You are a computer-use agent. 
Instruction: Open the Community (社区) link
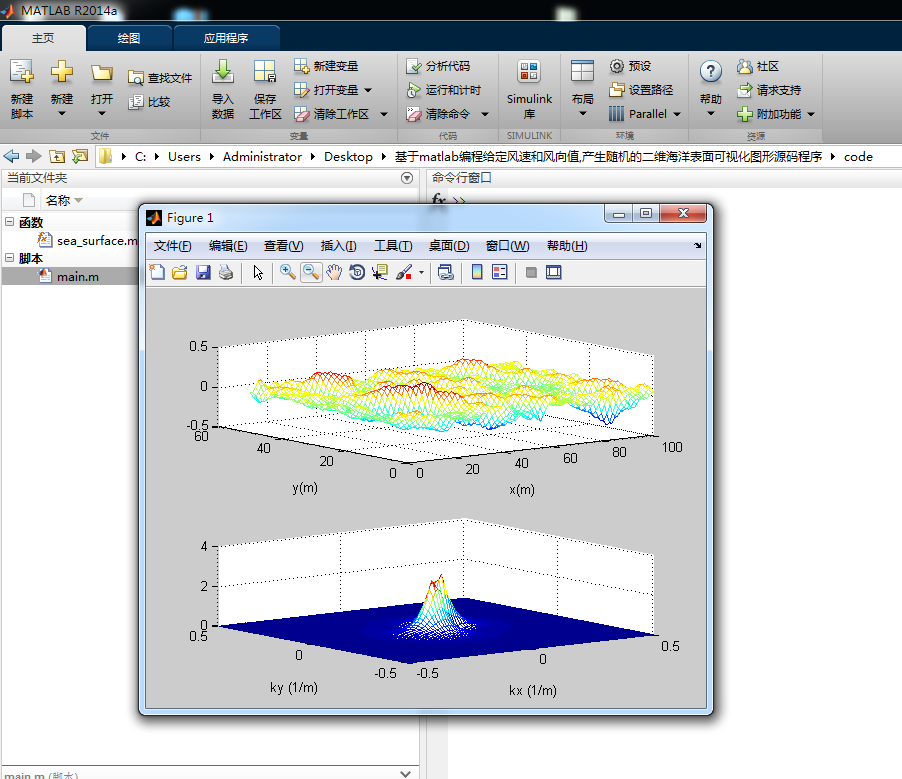tap(758, 66)
